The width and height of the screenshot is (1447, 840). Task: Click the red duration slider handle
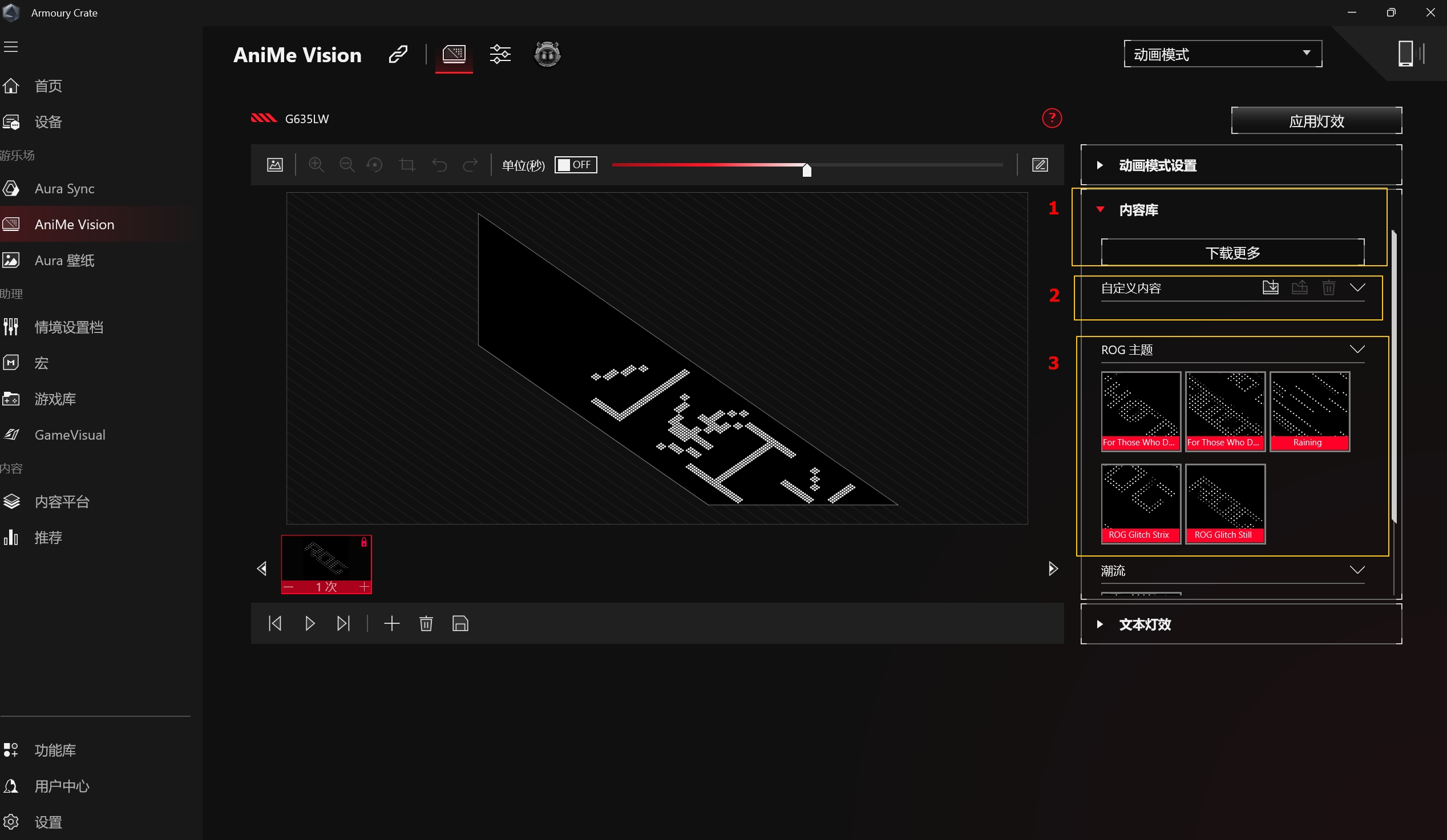[x=807, y=170]
